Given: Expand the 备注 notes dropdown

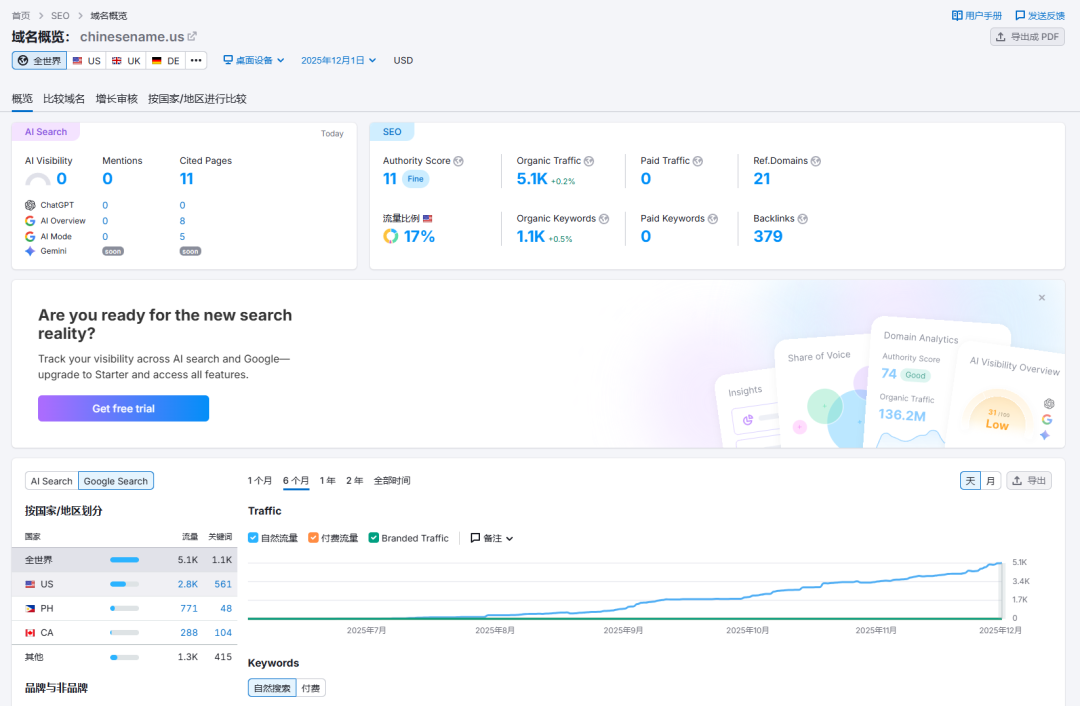Looking at the screenshot, I should point(492,538).
